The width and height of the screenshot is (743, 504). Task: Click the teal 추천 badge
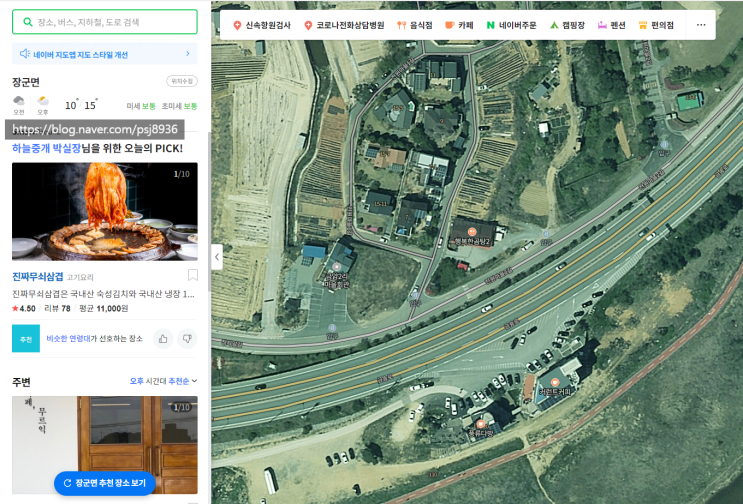(26, 339)
